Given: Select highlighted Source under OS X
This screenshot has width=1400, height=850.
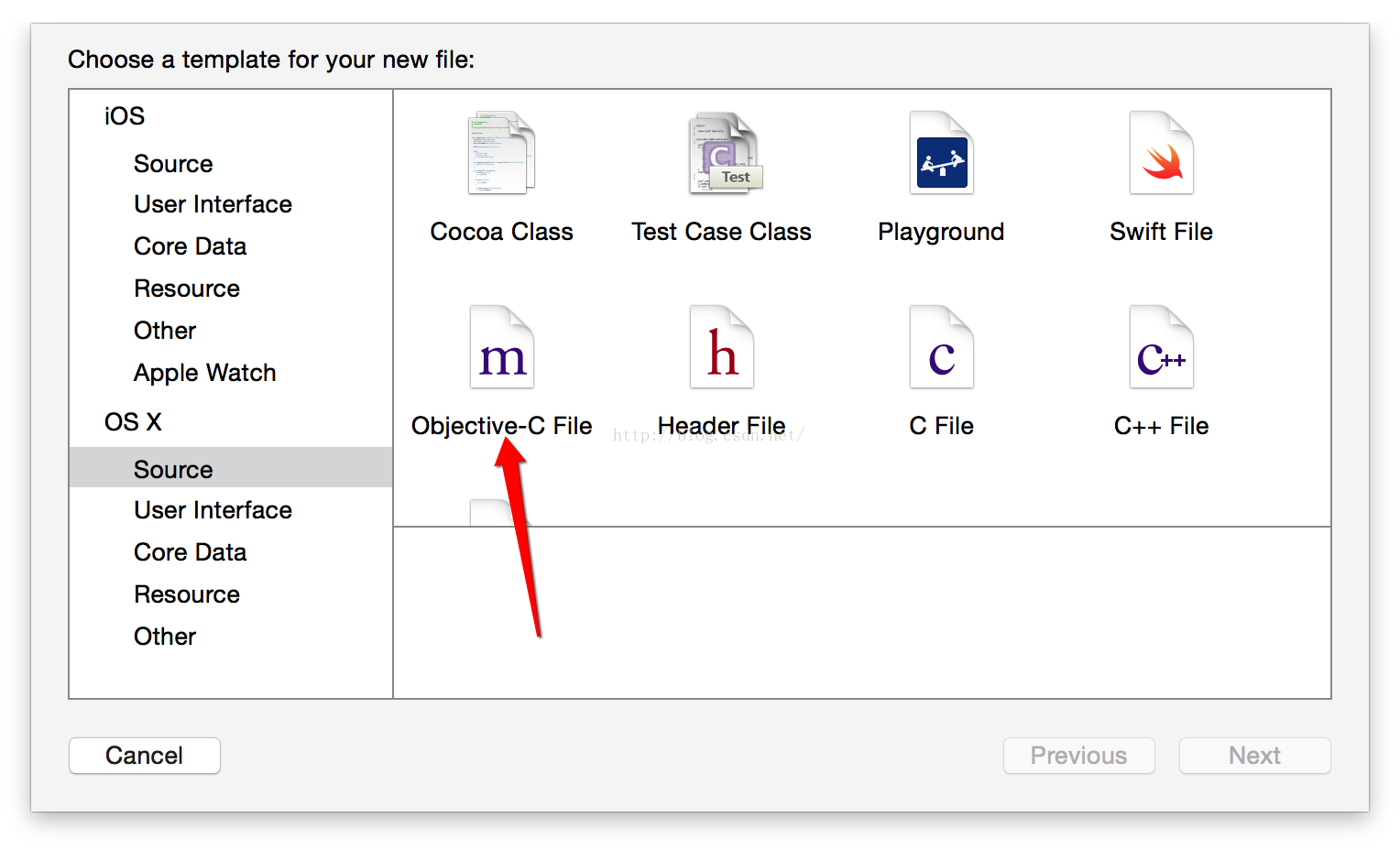Looking at the screenshot, I should [231, 468].
